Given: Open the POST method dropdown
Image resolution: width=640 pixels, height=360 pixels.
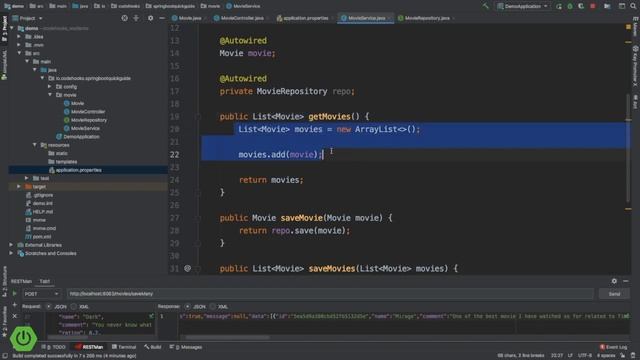Looking at the screenshot, I should click(41, 293).
